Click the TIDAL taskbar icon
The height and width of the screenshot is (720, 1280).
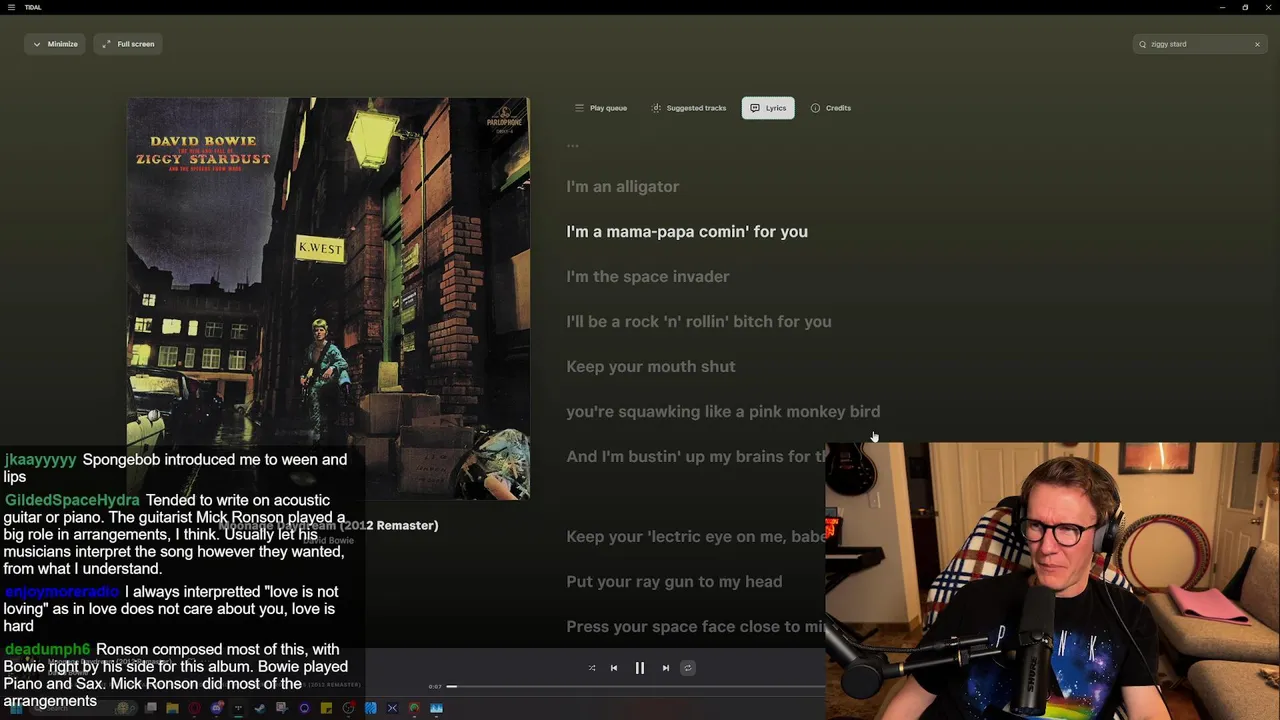[238, 708]
